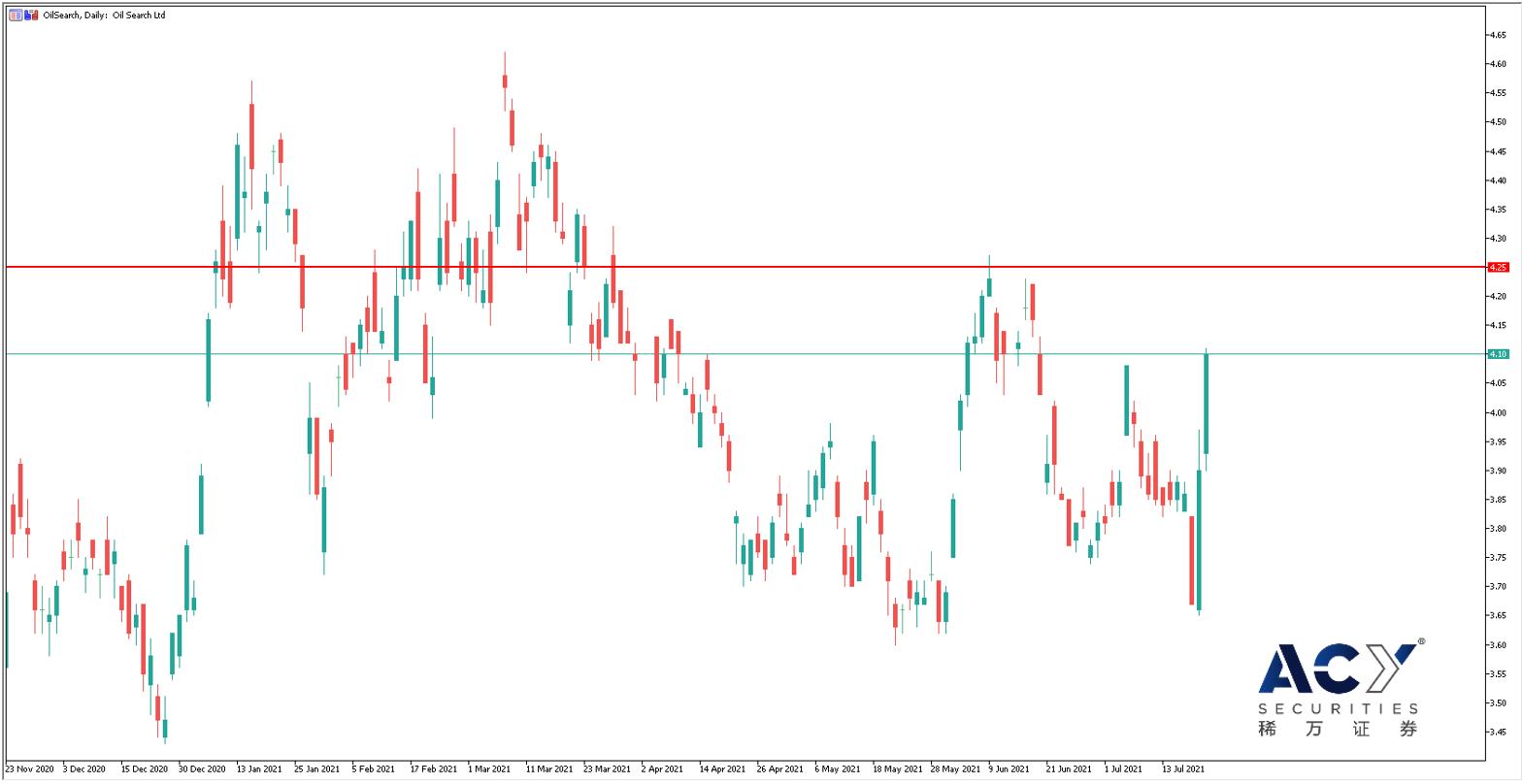
Task: Click the '15 Dec 2020' date label
Action: [x=144, y=769]
